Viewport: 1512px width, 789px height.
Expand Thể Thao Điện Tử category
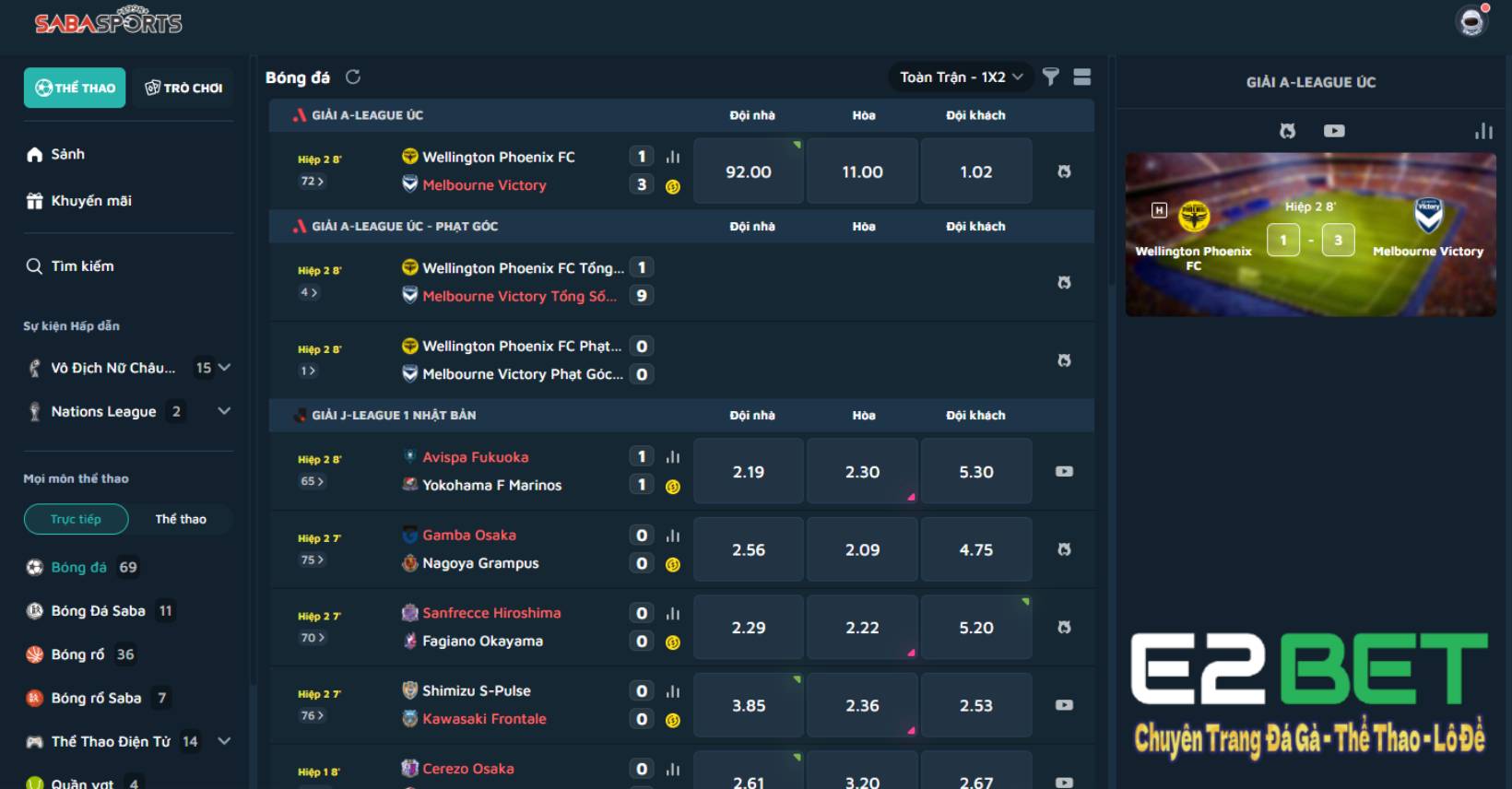point(224,741)
